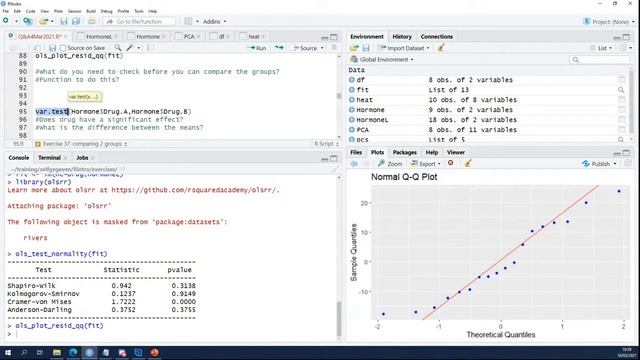640x360 pixels.
Task: Open the Source button dropdown arrow
Action: [322, 48]
